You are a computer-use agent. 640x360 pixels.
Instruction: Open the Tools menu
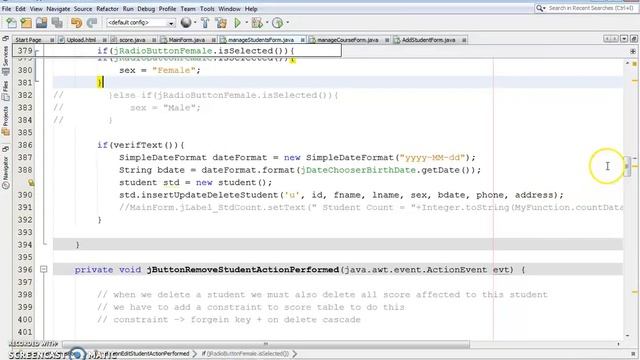click(207, 9)
